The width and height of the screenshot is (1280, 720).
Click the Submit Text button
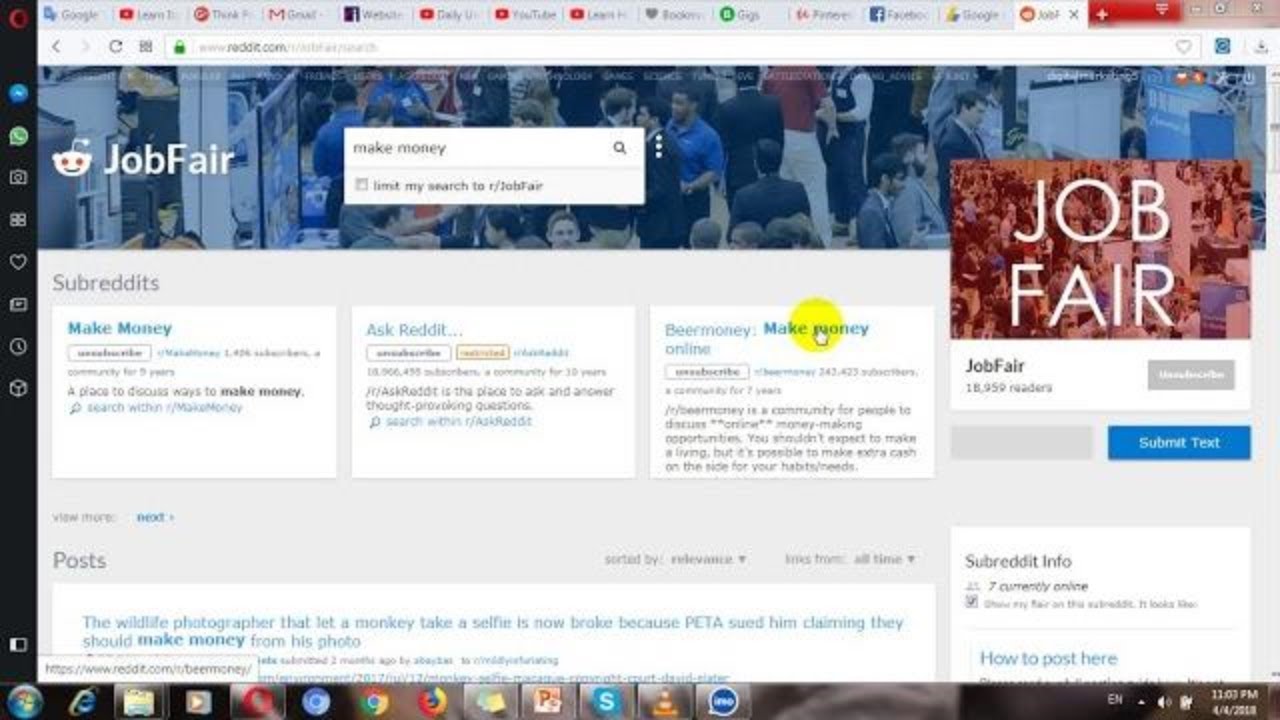click(x=1179, y=443)
